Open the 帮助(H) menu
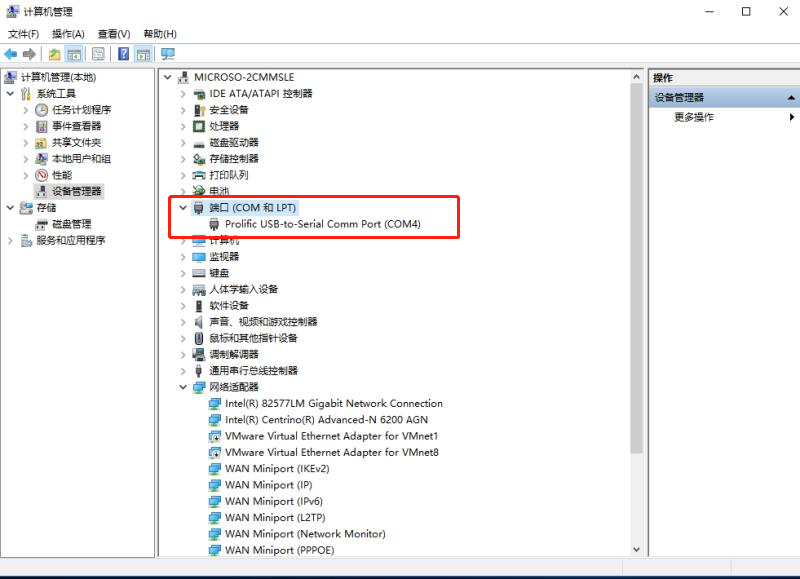The width and height of the screenshot is (800, 579). (160, 34)
